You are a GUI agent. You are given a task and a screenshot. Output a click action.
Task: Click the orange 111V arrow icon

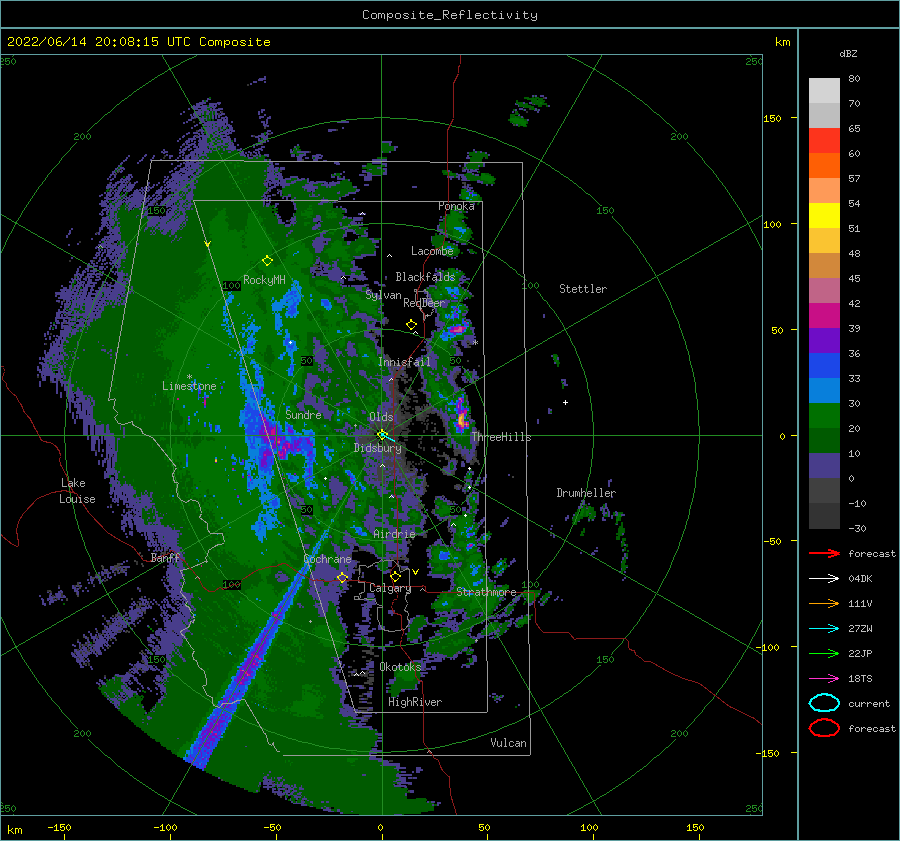click(x=824, y=603)
